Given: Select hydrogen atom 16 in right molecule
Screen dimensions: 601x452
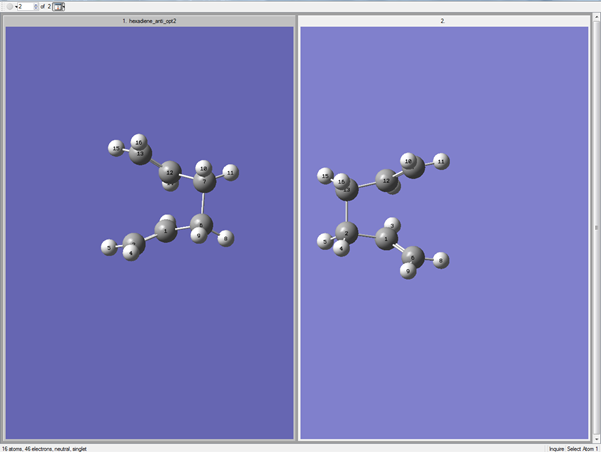Looking at the screenshot, I should tap(341, 181).
